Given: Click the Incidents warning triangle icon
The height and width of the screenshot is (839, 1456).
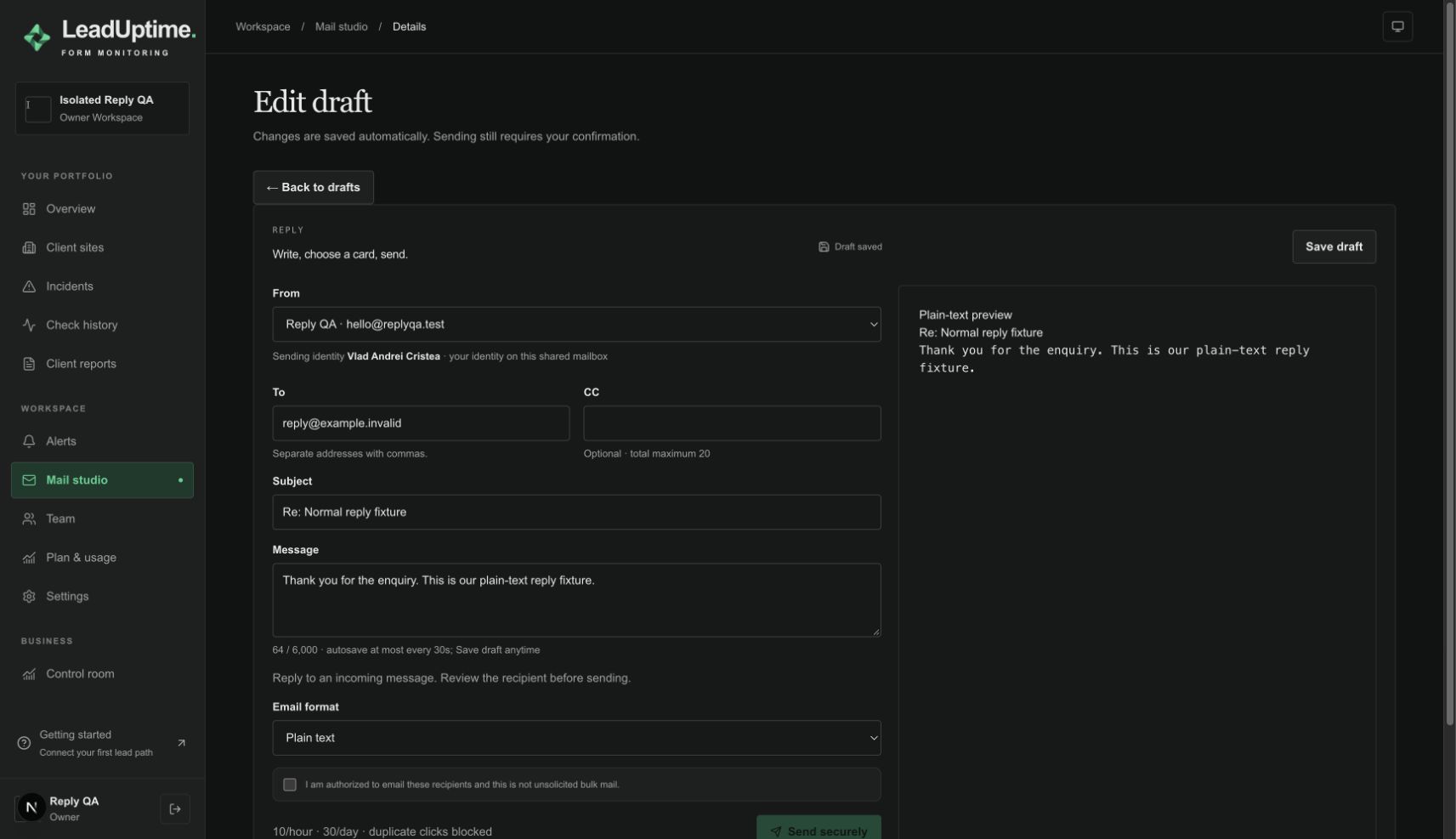Looking at the screenshot, I should (x=29, y=286).
